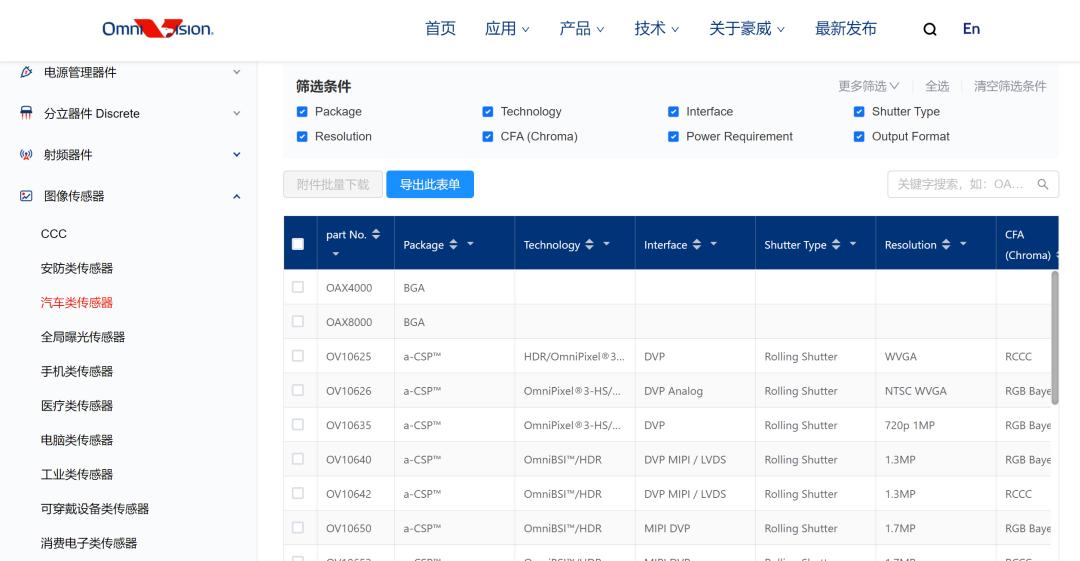Click the table vertical scrollbar
This screenshot has width=1080, height=561.
[x=1053, y=335]
